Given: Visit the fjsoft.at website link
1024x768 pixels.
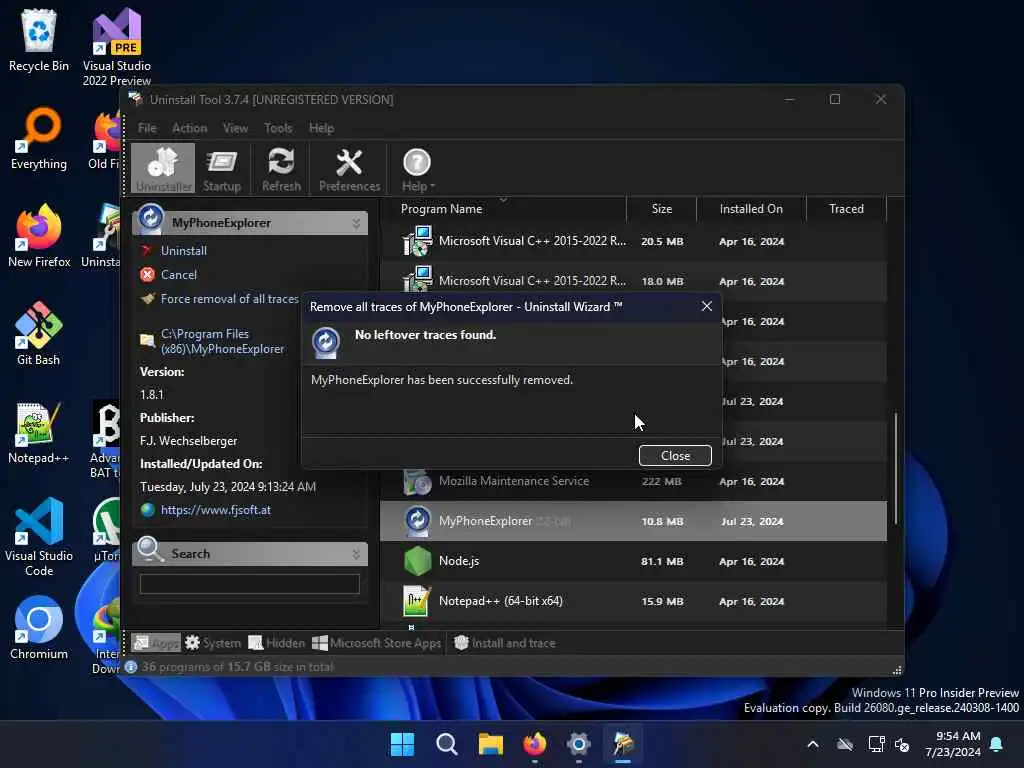Looking at the screenshot, I should tap(216, 510).
